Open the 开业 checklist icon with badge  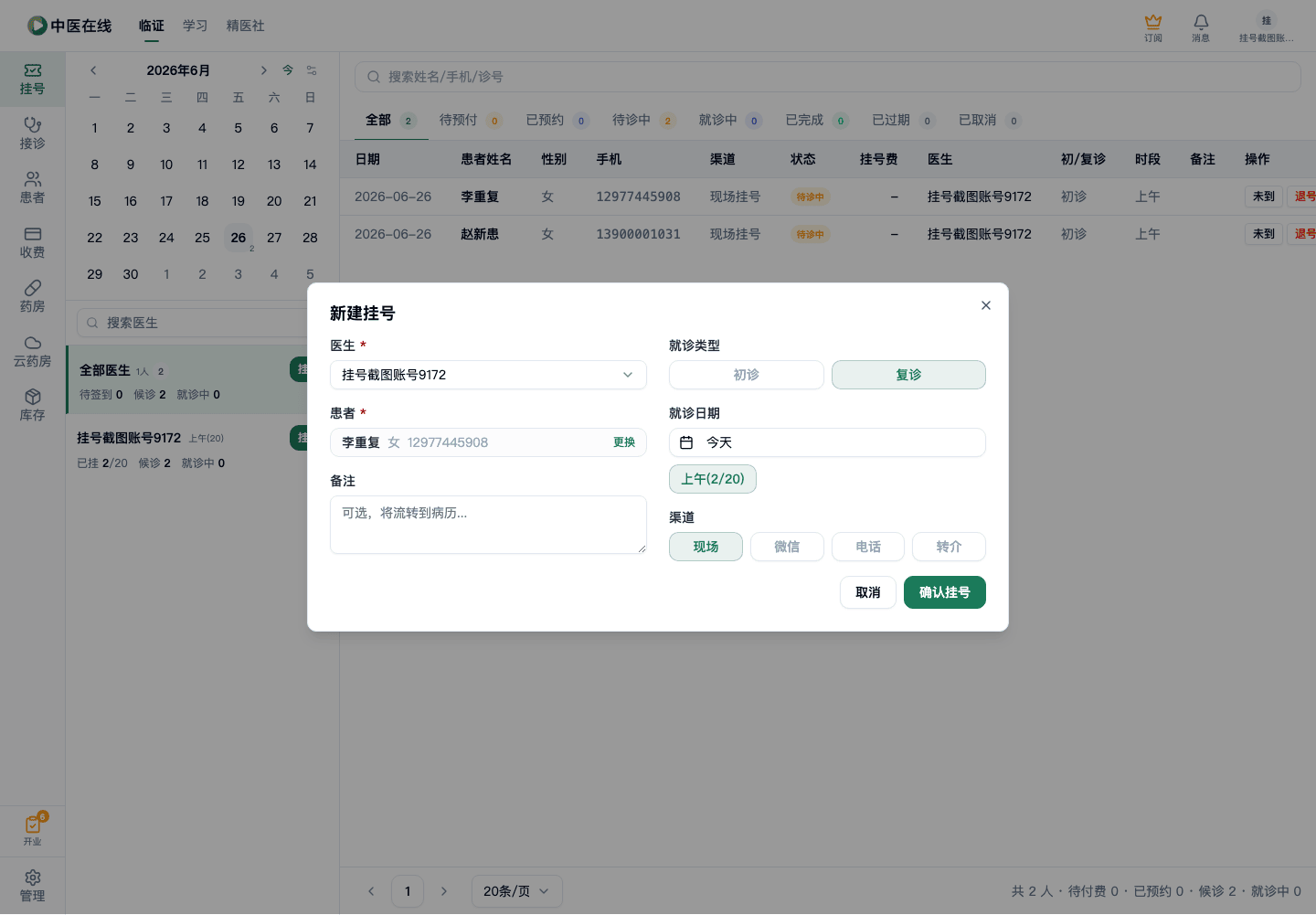click(32, 830)
